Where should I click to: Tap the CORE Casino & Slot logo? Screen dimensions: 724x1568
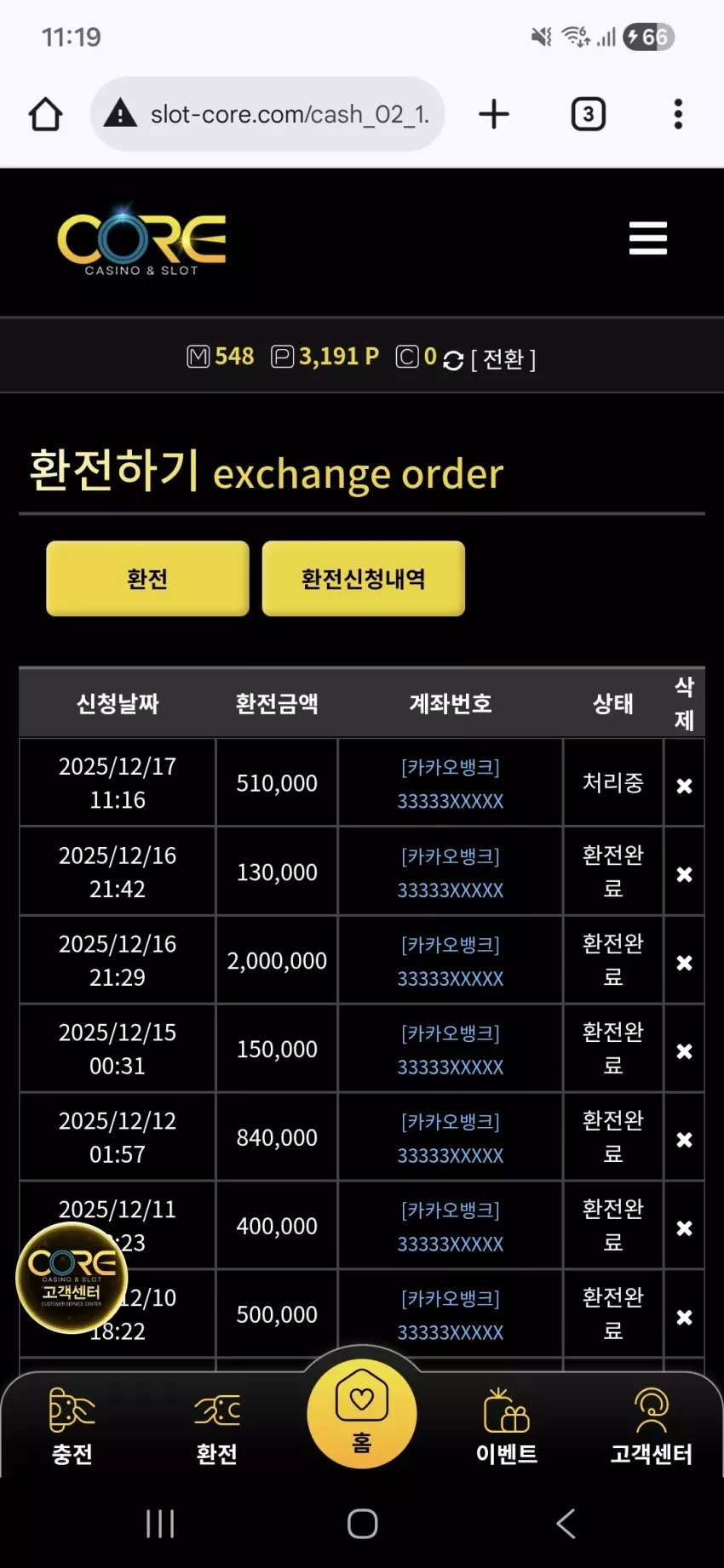tap(141, 242)
